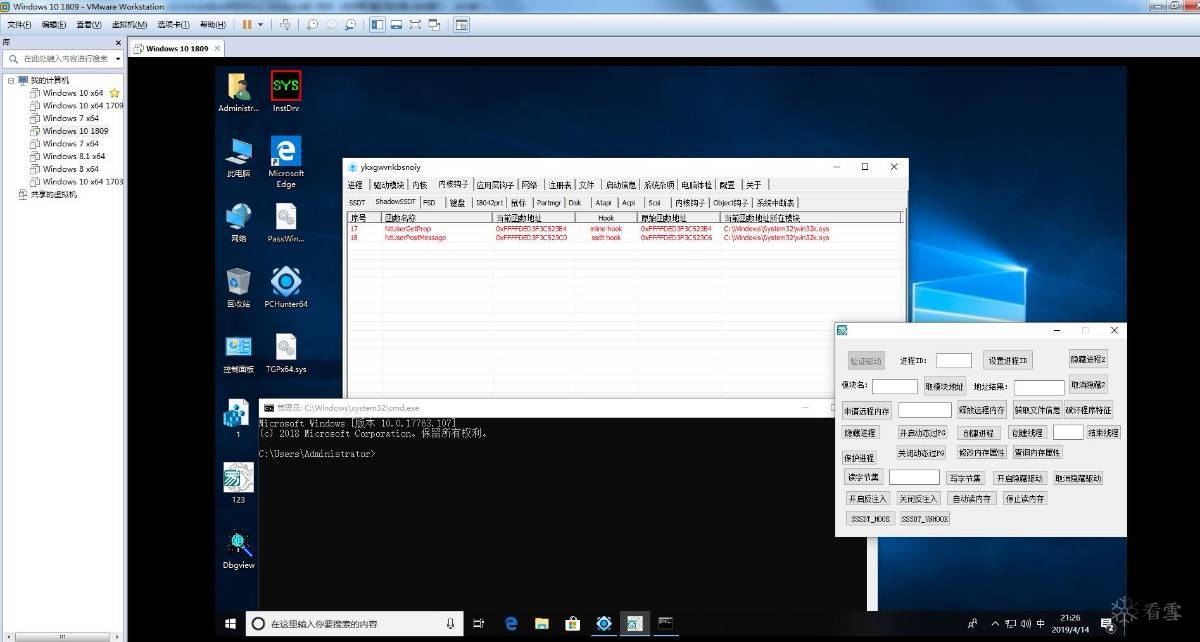Image resolution: width=1200 pixels, height=642 pixels.
Task: Open the power options dropdown arrow beside pause
Action: point(261,24)
